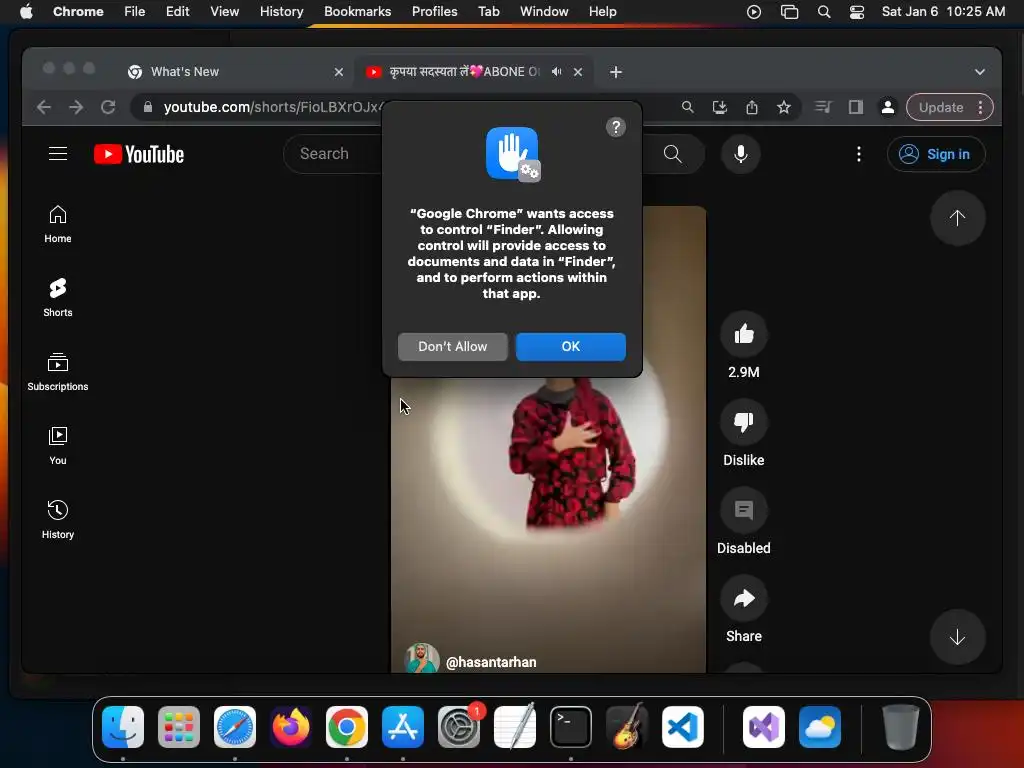
Task: Open the YouTube three-dot settings menu
Action: click(858, 154)
